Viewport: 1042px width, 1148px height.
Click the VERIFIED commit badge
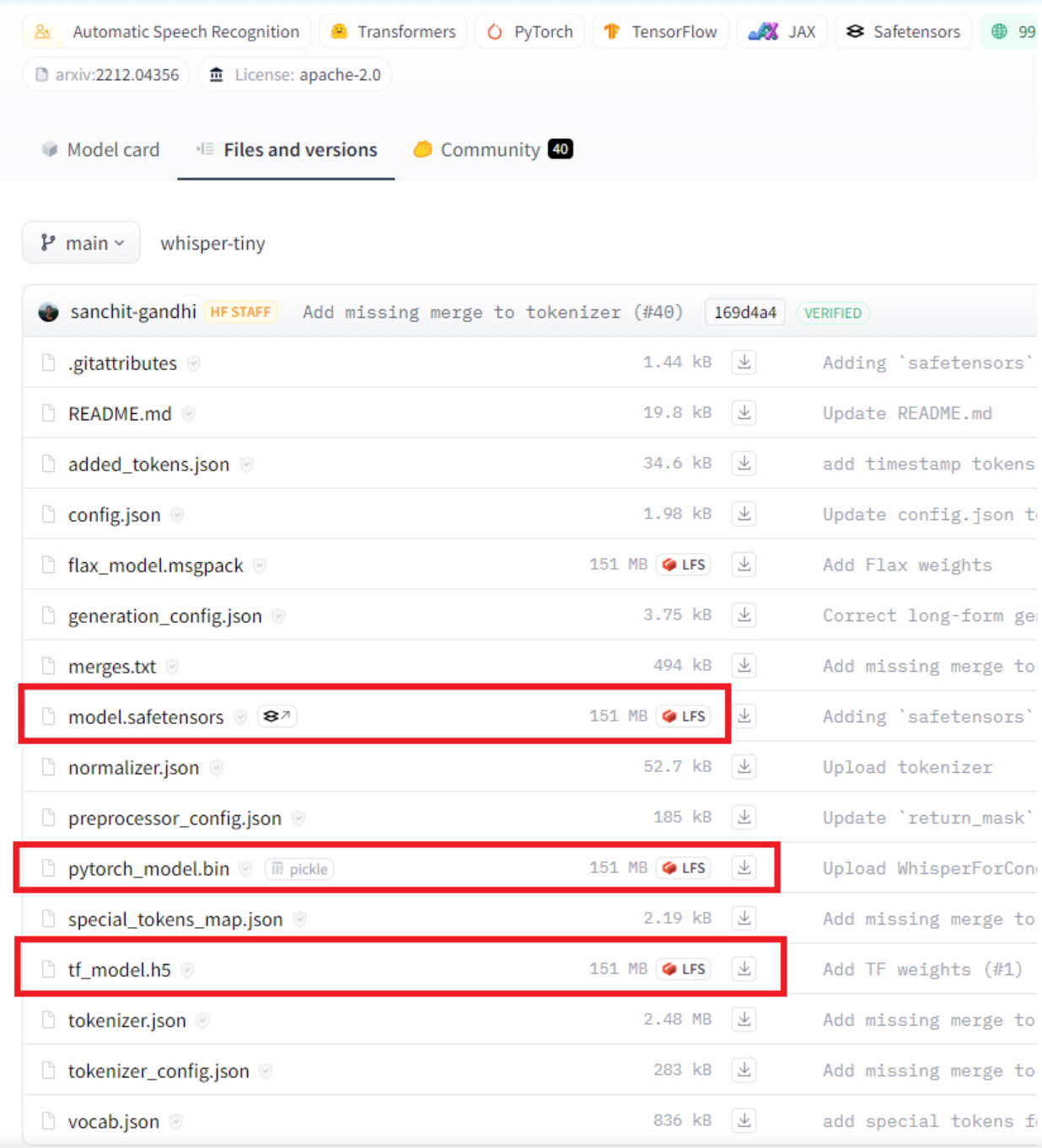pos(833,313)
